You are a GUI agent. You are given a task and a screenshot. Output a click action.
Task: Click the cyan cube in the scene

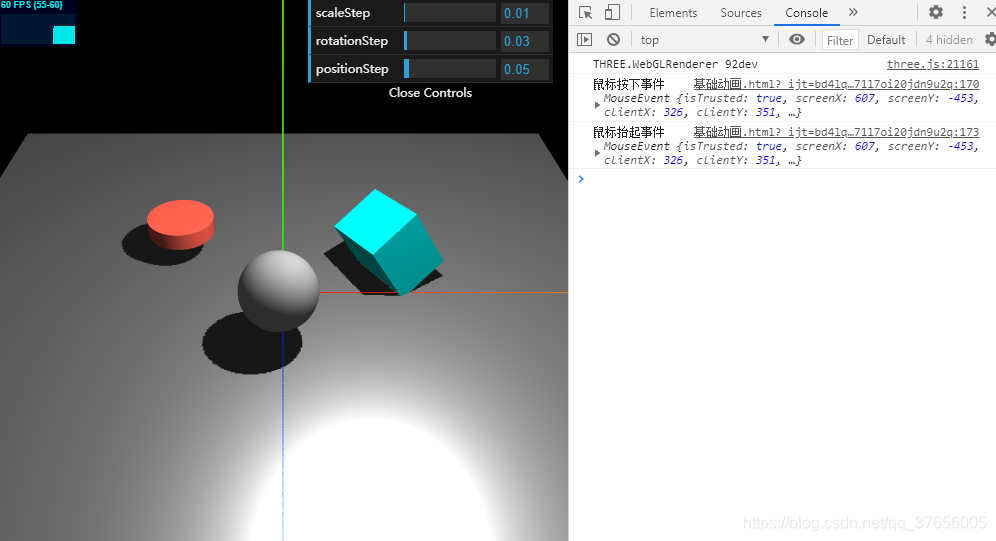[x=389, y=242]
